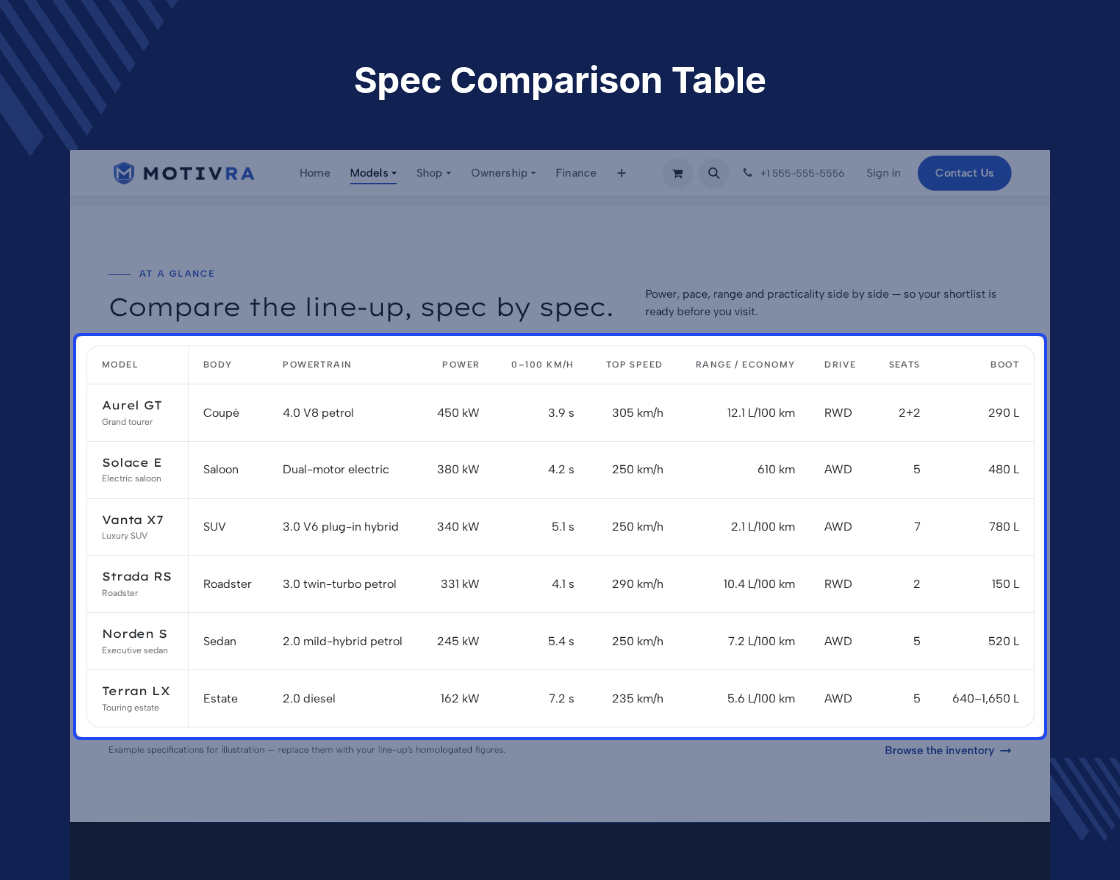The width and height of the screenshot is (1120, 880).
Task: Expand the Models dropdown menu
Action: pos(373,173)
